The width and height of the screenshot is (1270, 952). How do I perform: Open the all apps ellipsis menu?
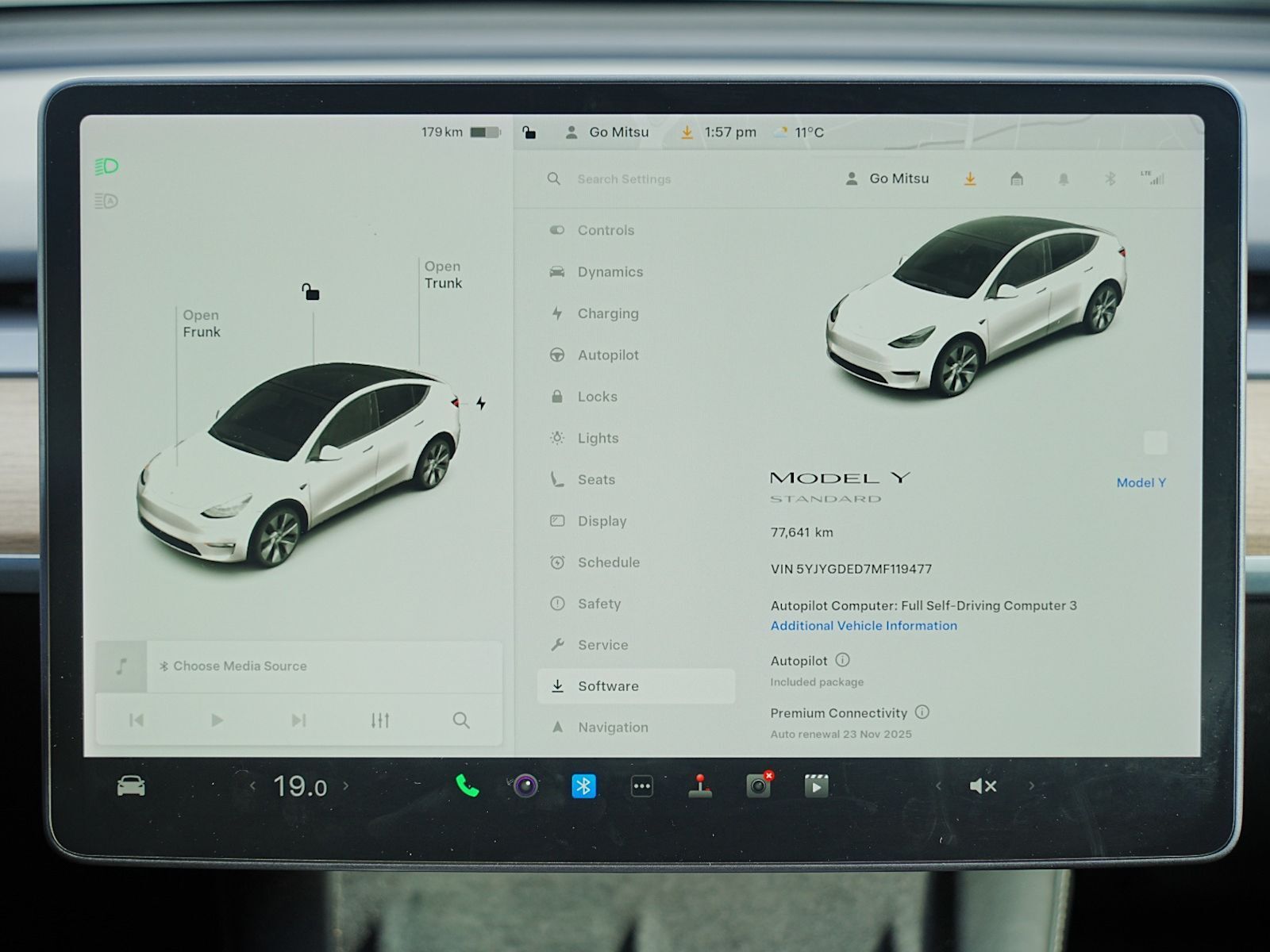(x=641, y=786)
